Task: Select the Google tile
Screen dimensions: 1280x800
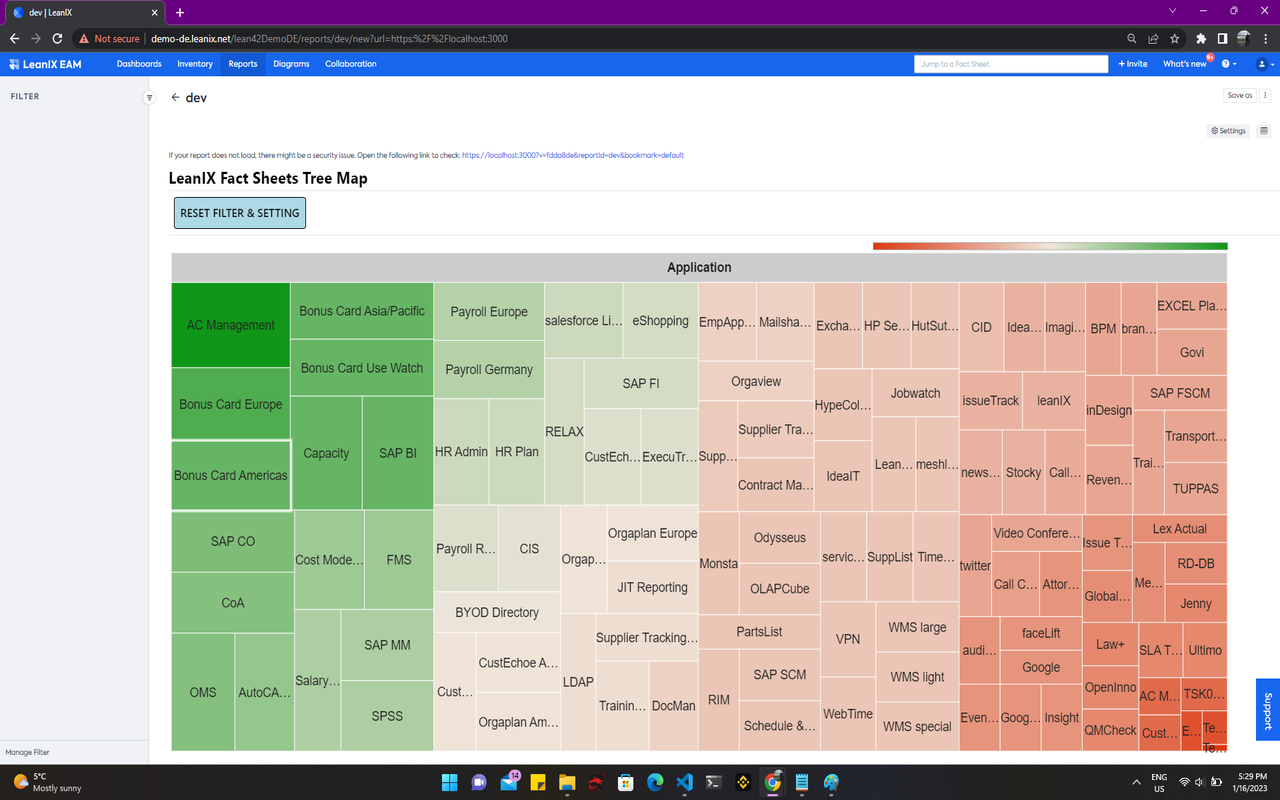Action: pyautogui.click(x=1041, y=667)
